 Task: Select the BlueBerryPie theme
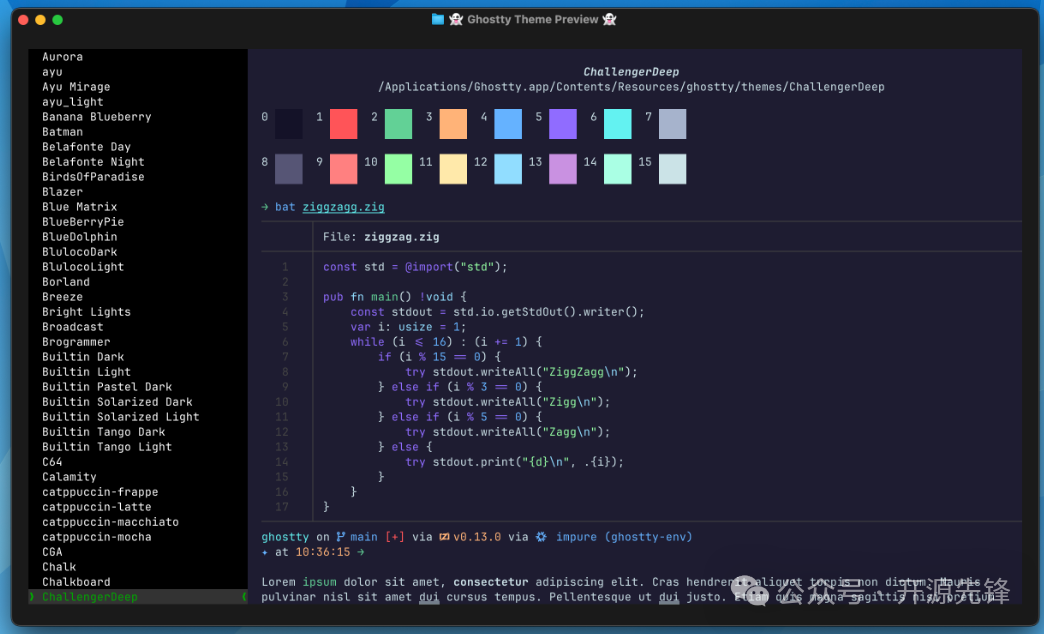click(83, 222)
